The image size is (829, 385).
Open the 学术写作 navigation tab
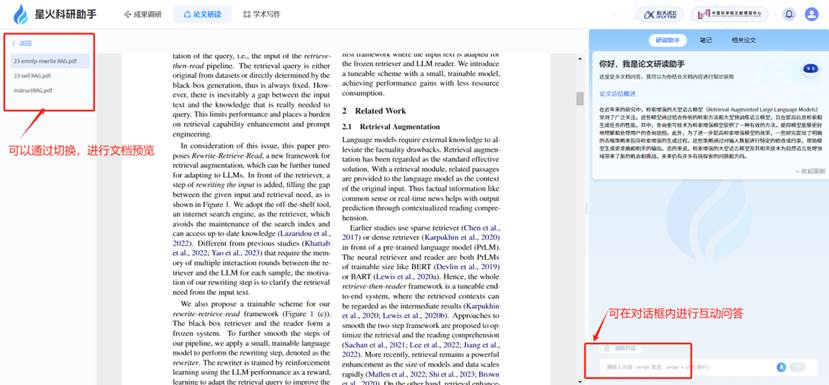point(261,14)
